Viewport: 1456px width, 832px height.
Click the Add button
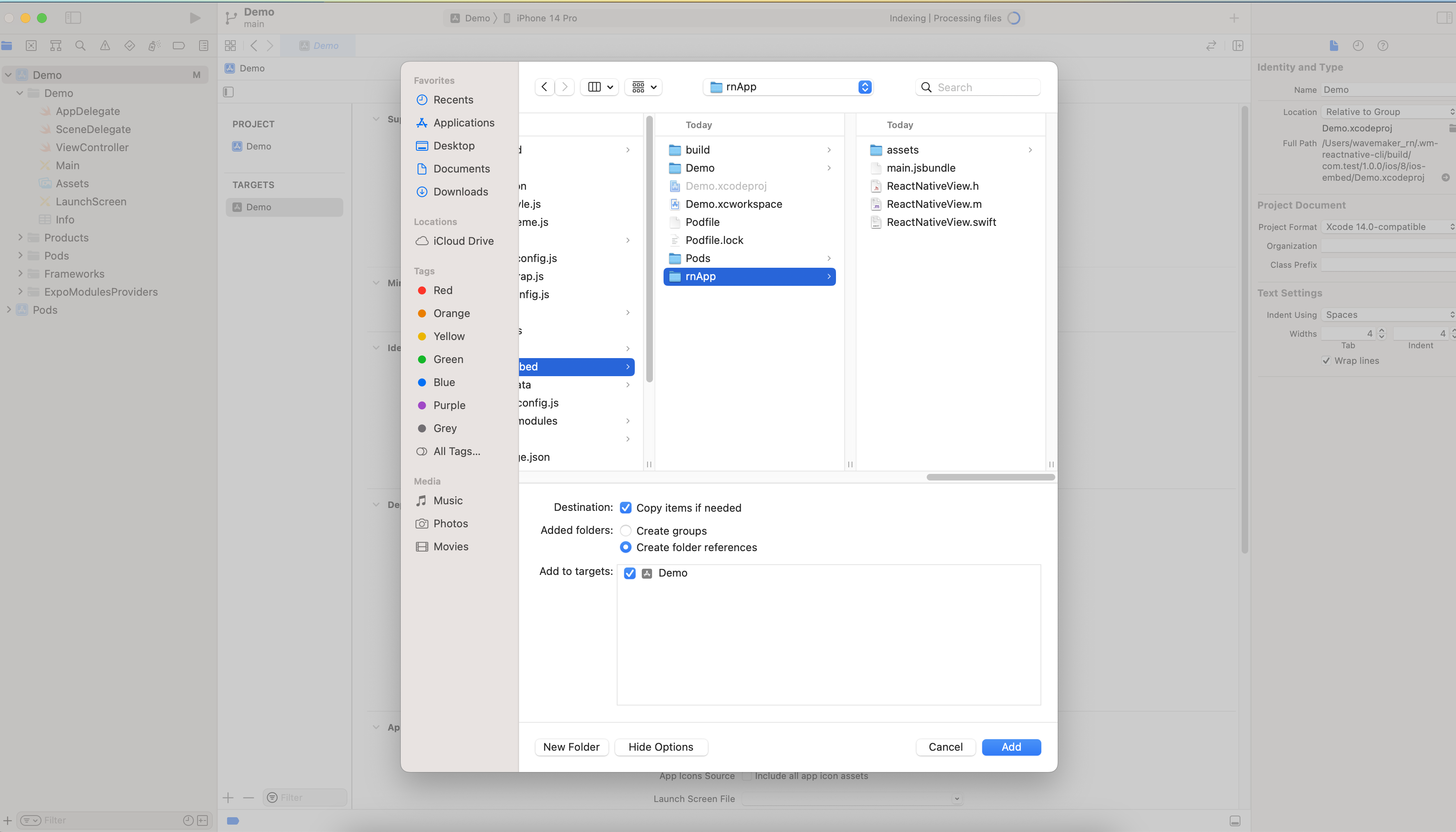1010,747
